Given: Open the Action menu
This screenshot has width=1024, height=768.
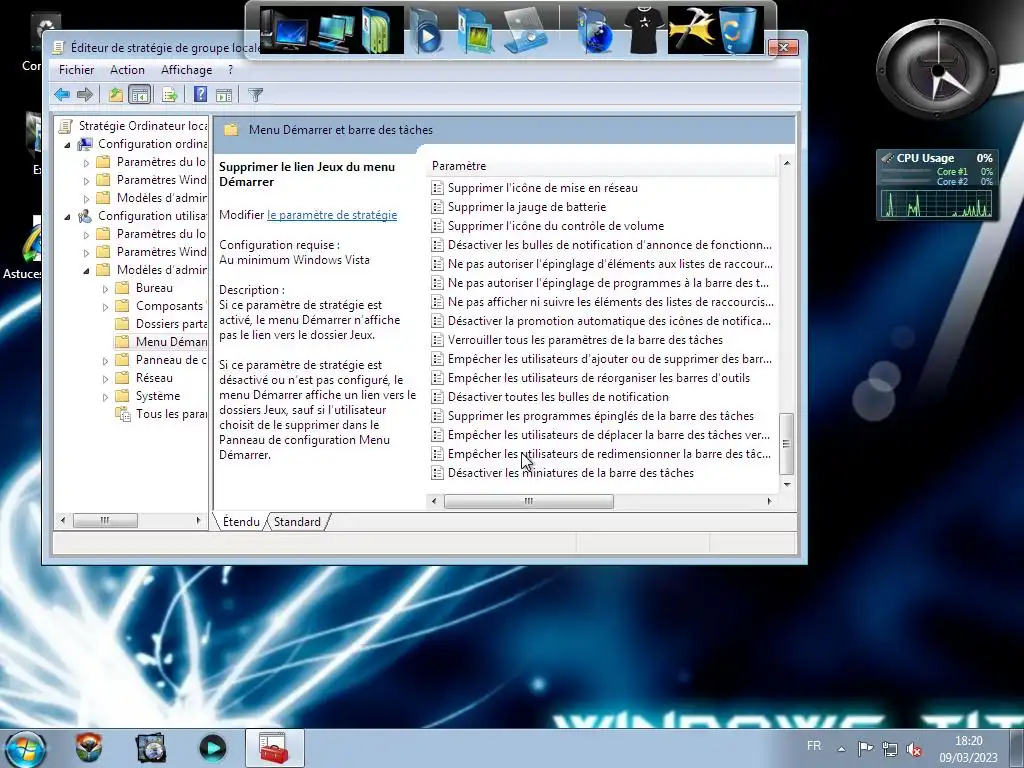Looking at the screenshot, I should tap(127, 70).
